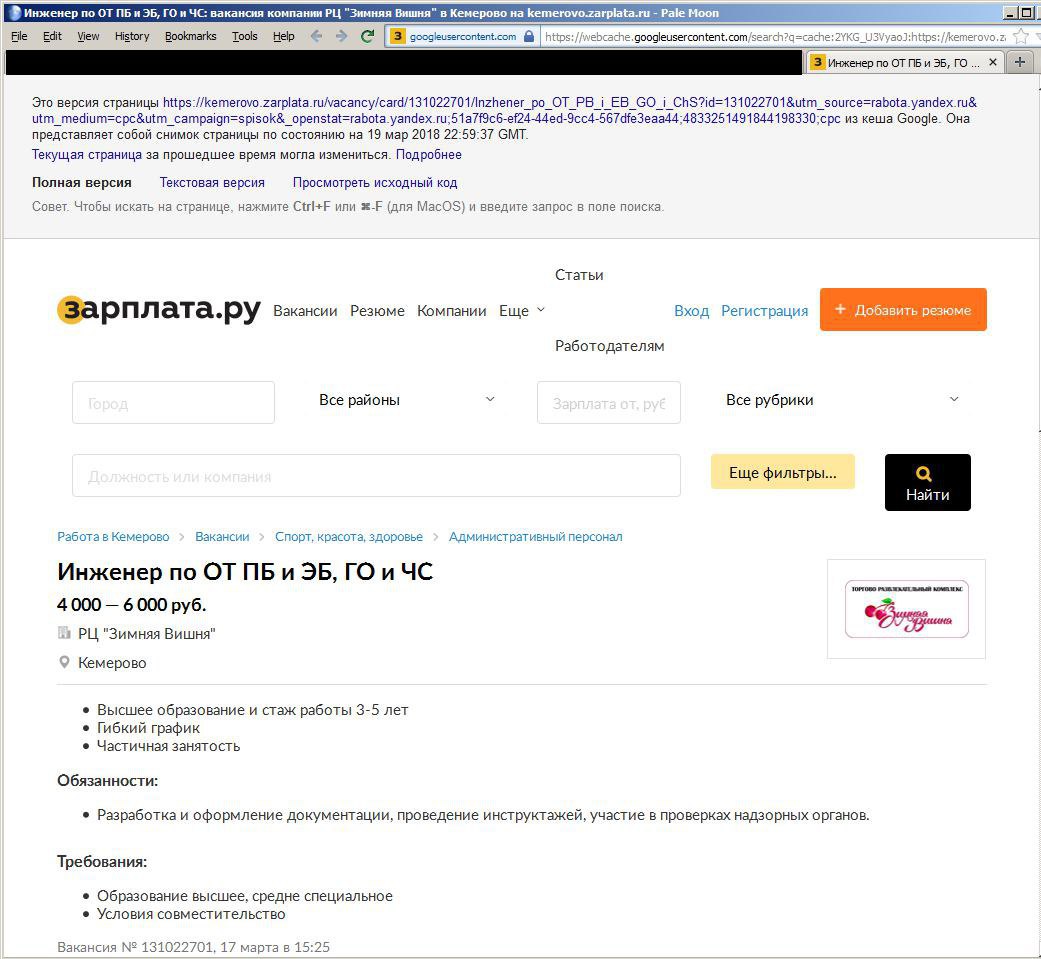Screen dimensions: 1041x959
Task: Open a new tab with the plus button
Action: 1020,62
